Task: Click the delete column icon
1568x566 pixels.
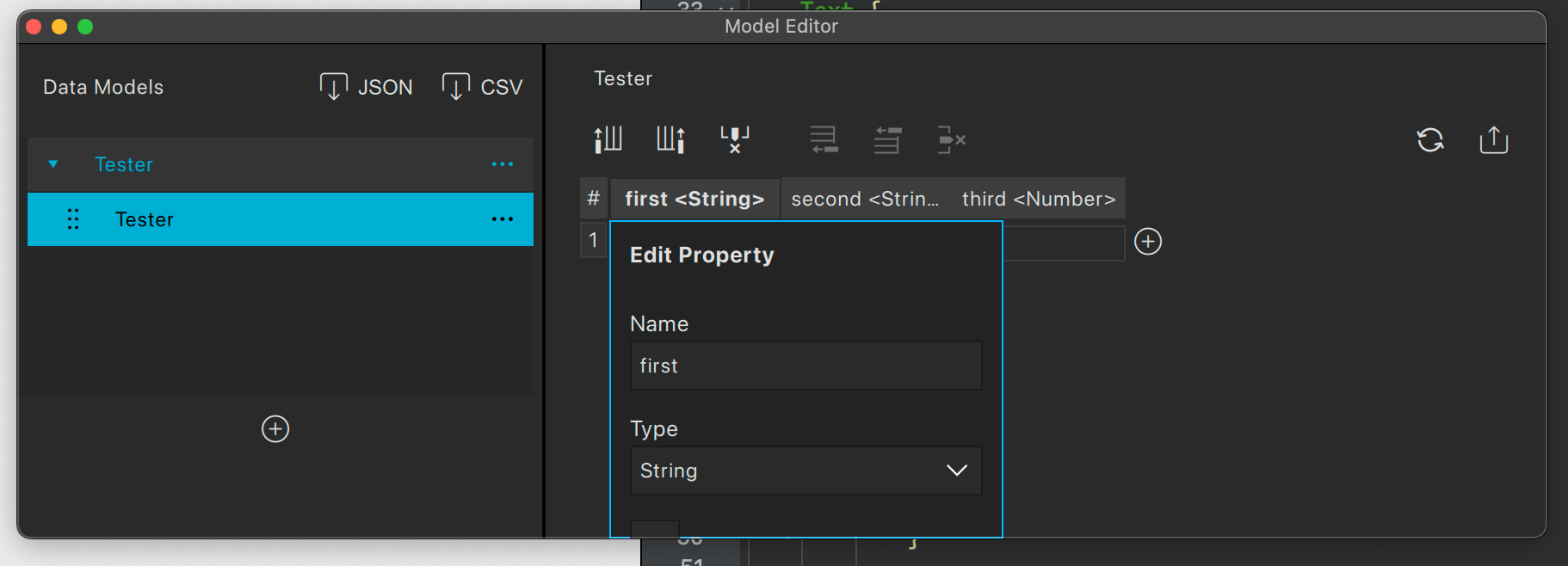Action: tap(735, 139)
